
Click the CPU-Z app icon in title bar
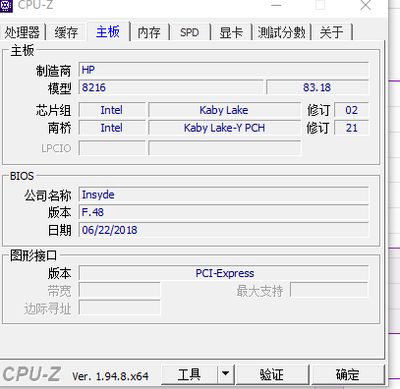6,6
